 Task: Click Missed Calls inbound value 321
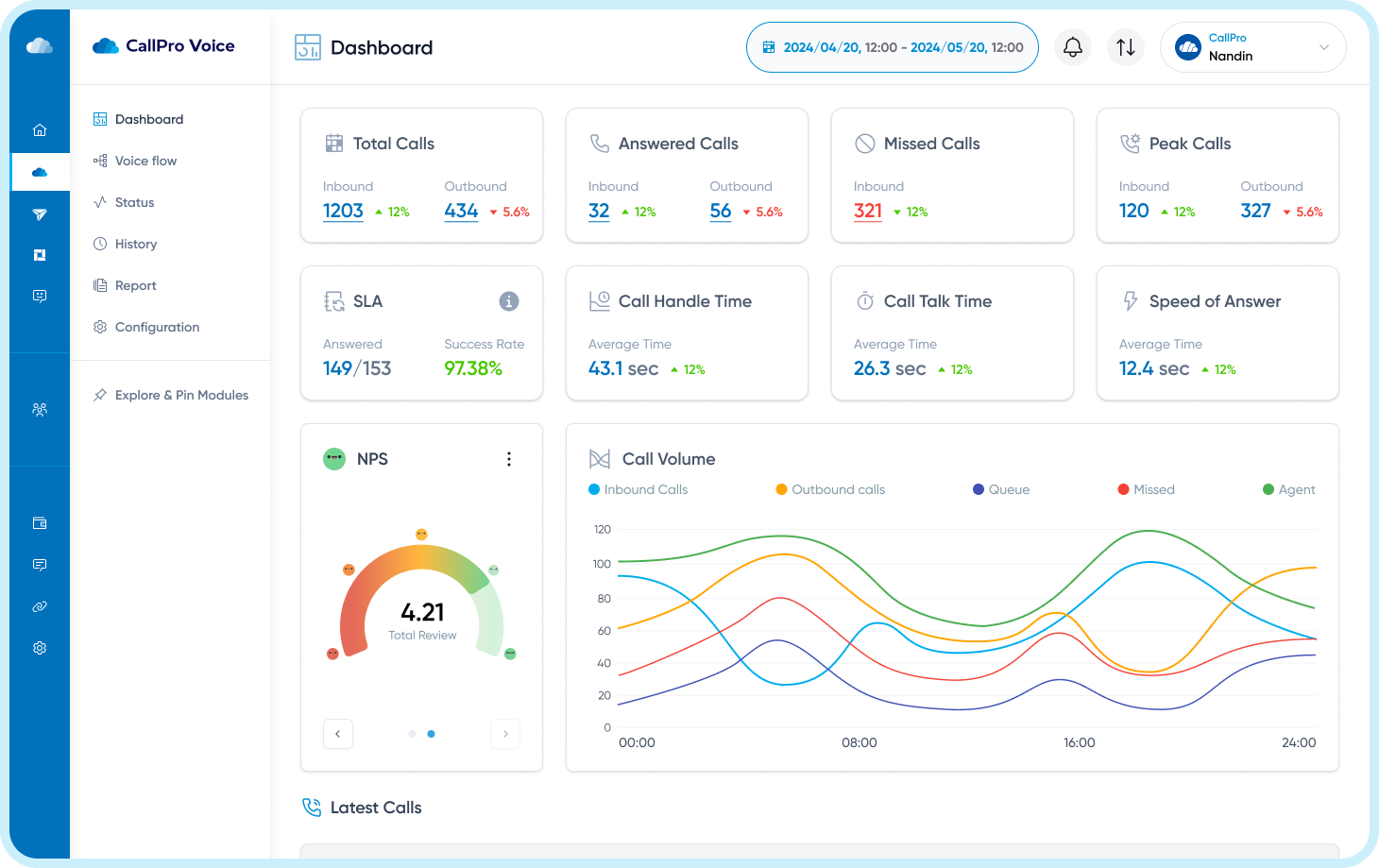pyautogui.click(x=868, y=211)
